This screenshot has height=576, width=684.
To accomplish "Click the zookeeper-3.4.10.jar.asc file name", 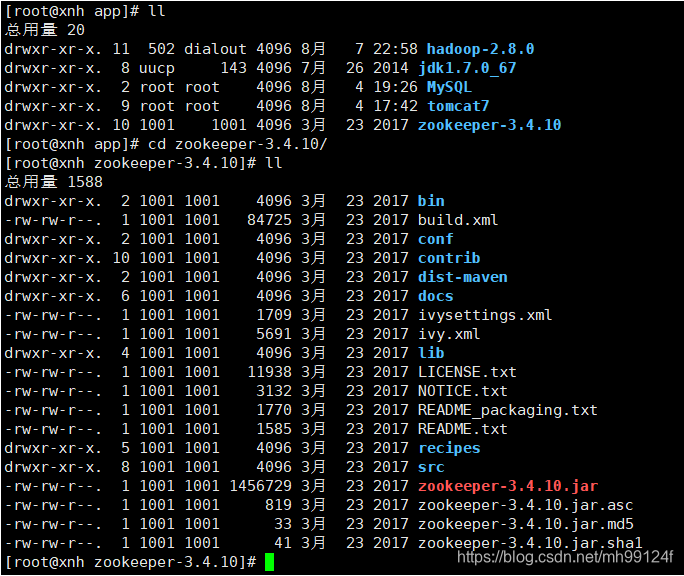I will 526,505.
